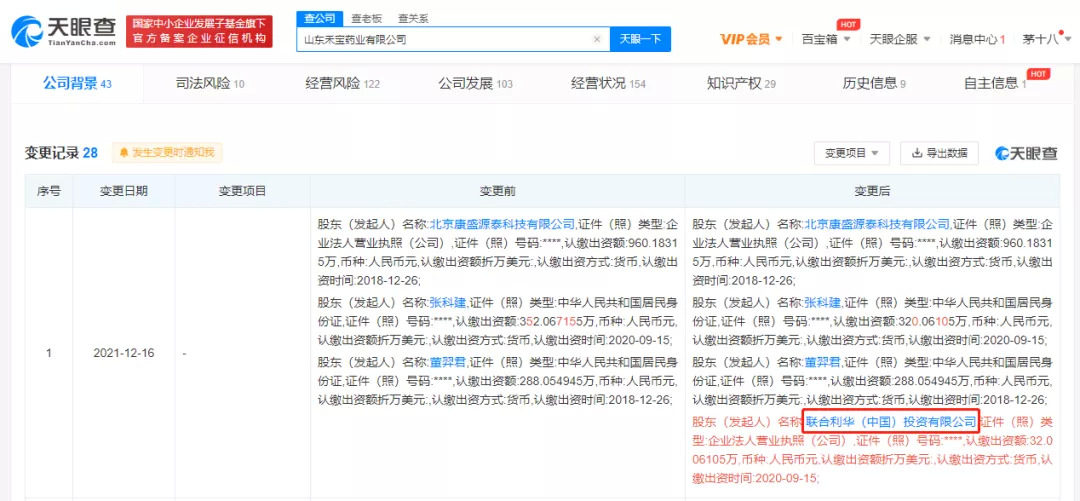The height and width of the screenshot is (501, 1080).
Task: Open 北京康盛源泰科技有限公司 link in 变更前 column
Action: coord(502,224)
